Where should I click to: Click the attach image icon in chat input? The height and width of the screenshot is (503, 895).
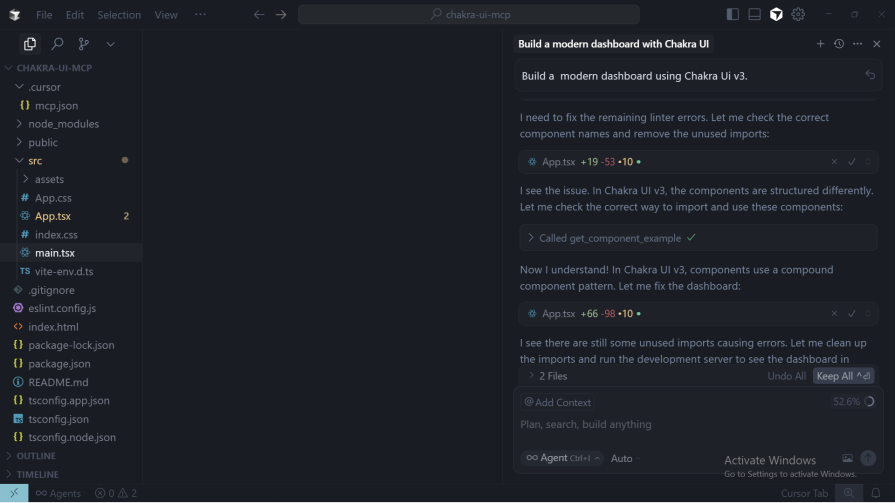click(847, 458)
